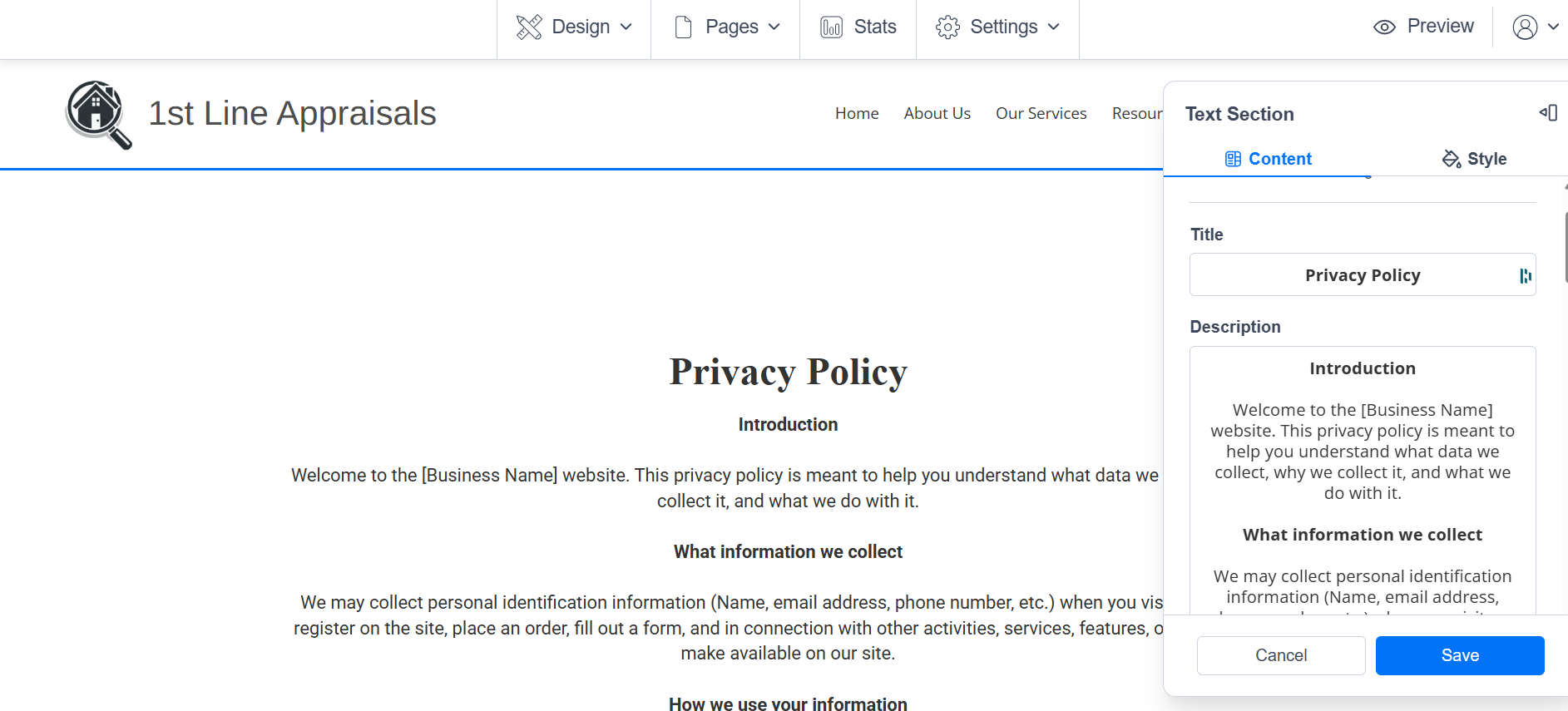Click the Title field label

coord(1206,235)
